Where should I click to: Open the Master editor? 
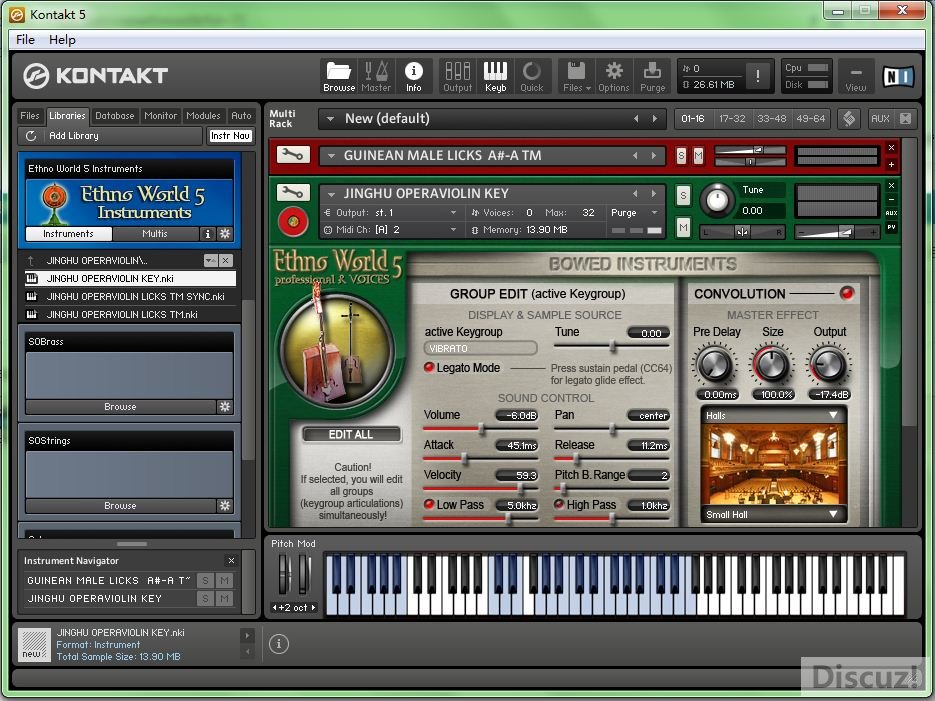click(376, 76)
